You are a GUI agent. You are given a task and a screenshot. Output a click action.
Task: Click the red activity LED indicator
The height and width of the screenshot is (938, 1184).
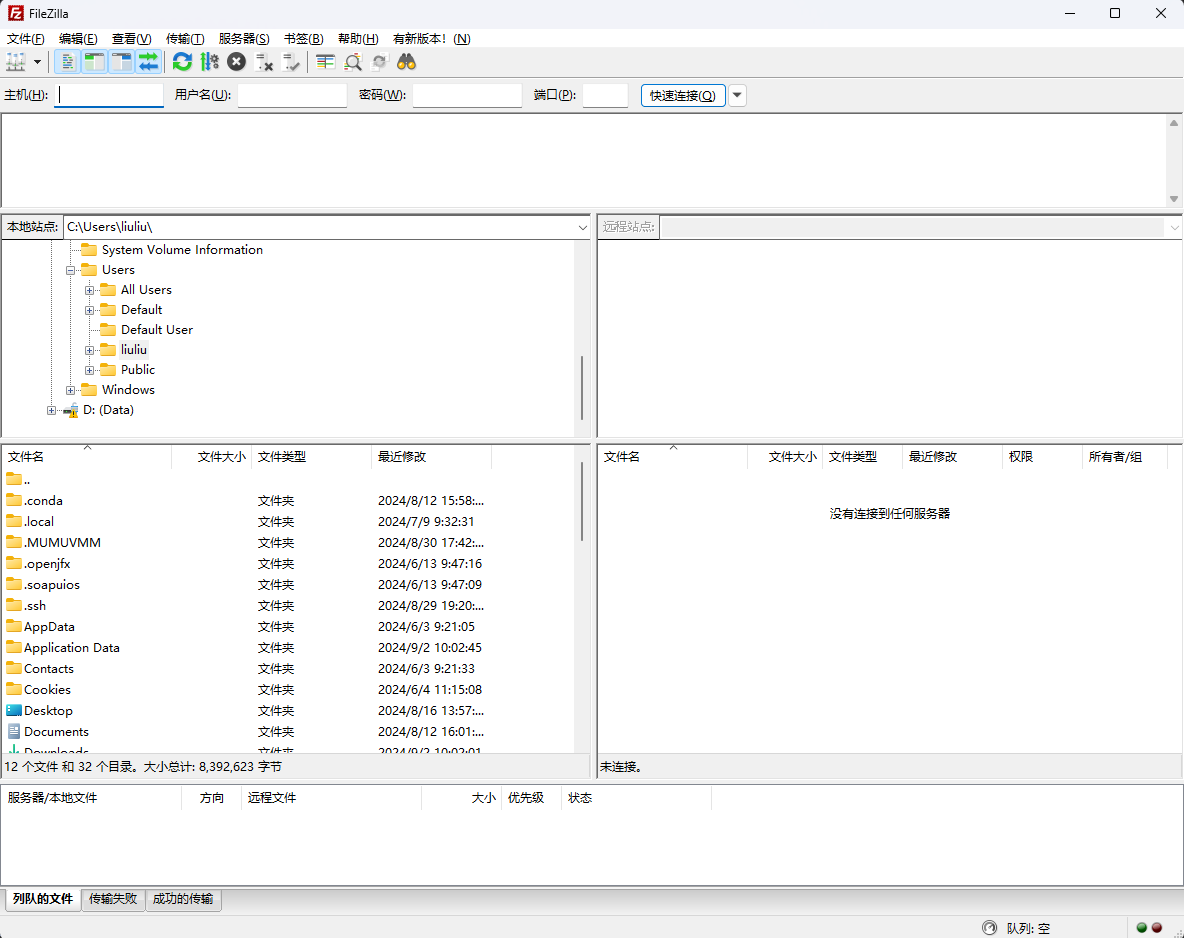(1157, 927)
